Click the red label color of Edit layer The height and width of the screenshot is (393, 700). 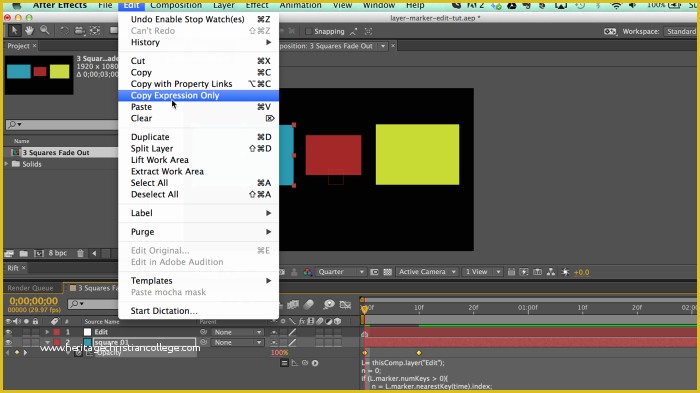(57, 332)
